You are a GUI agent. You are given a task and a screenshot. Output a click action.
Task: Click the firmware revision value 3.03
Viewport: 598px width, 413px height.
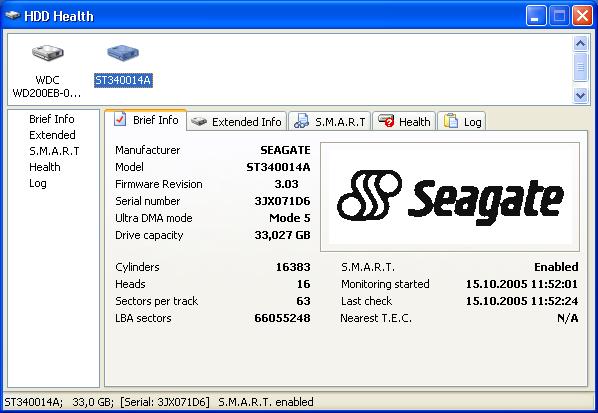[x=286, y=184]
